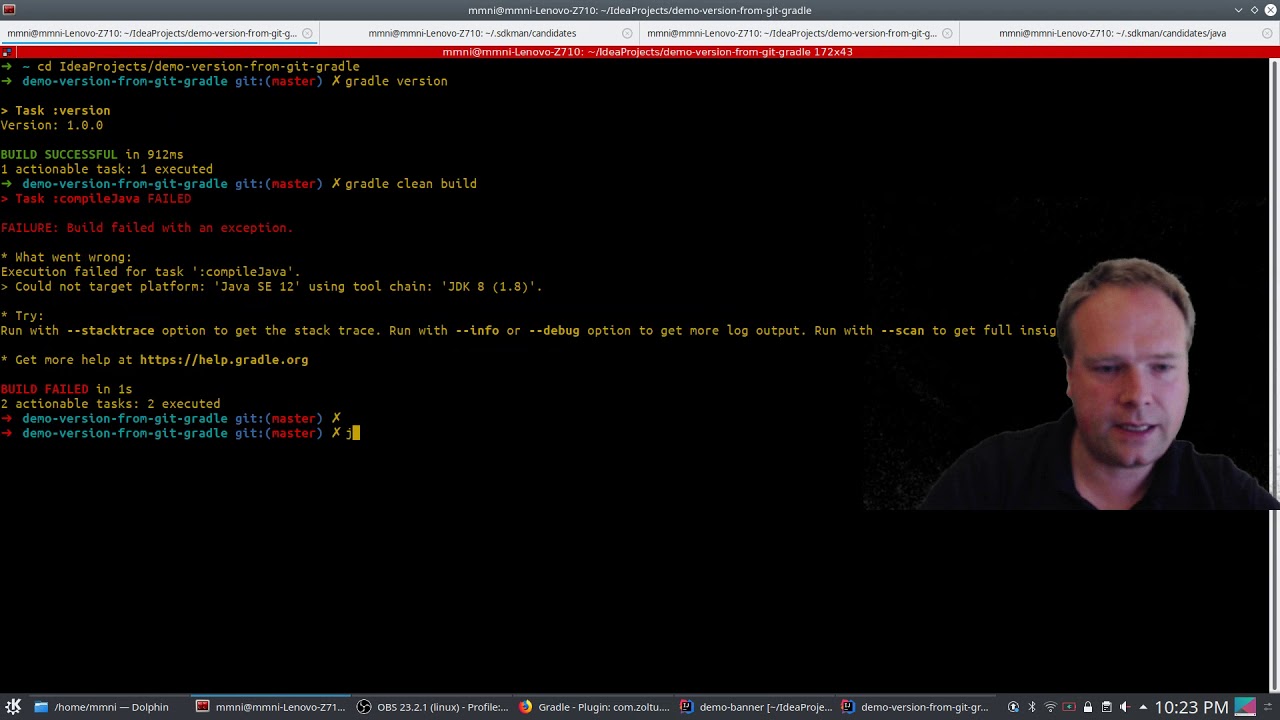Open panel settings icon at taskbar end
The width and height of the screenshot is (1280, 720).
tap(1270, 707)
